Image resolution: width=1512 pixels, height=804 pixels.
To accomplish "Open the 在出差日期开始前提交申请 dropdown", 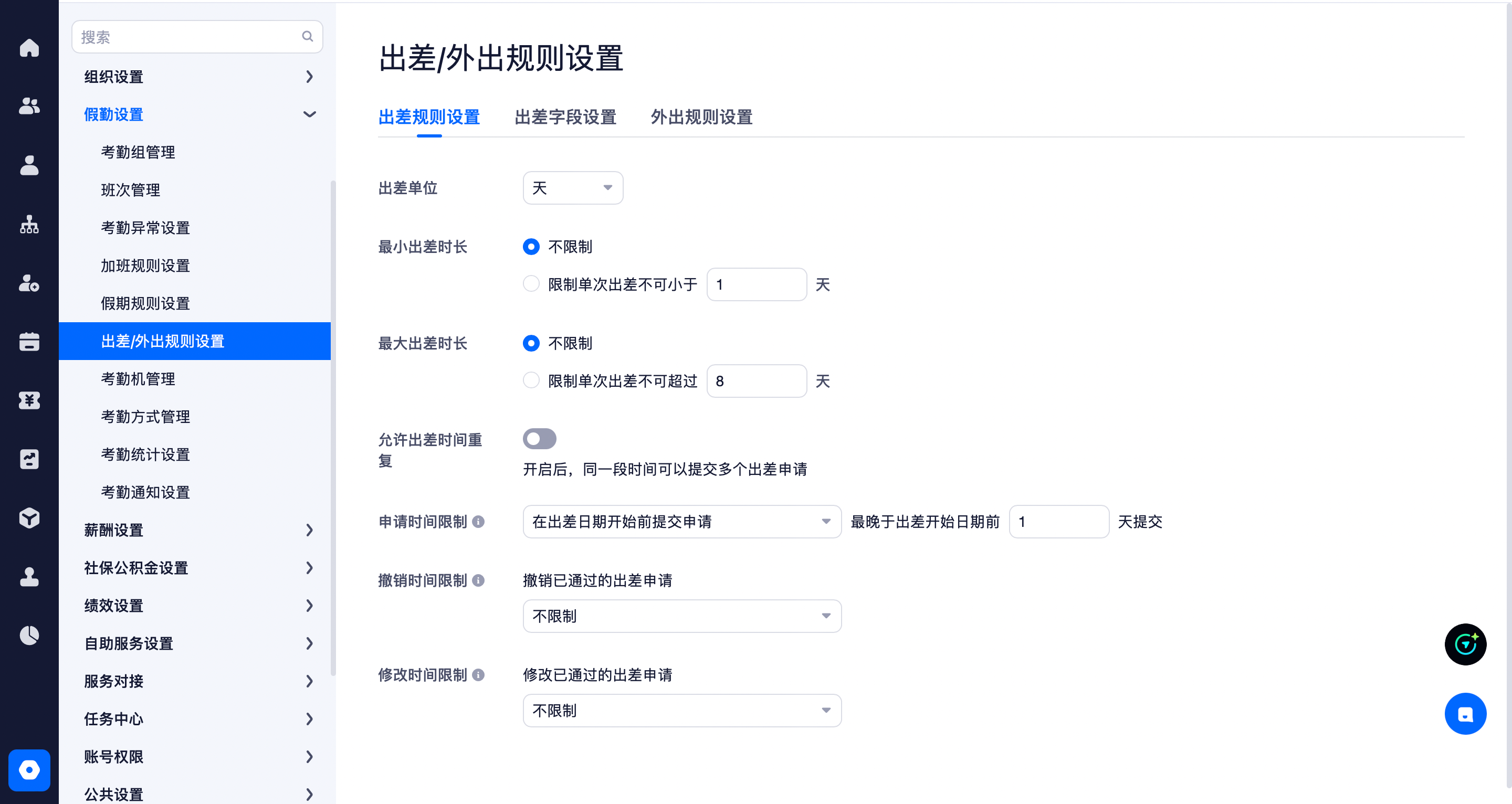I will 682,522.
